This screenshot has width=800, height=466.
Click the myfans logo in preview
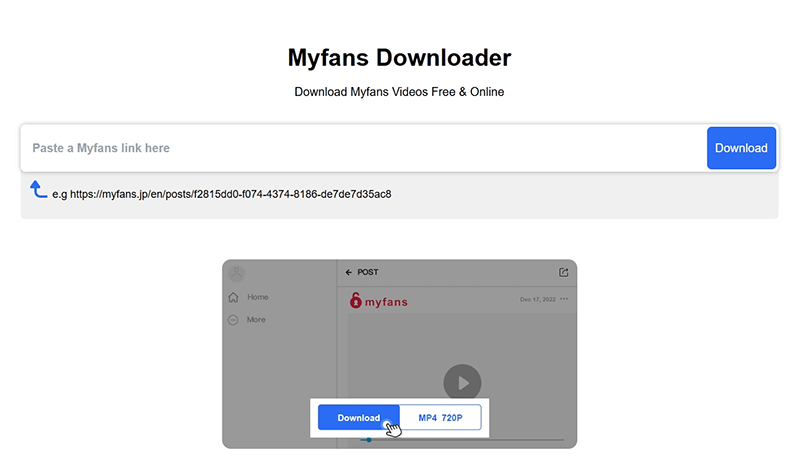coord(379,301)
